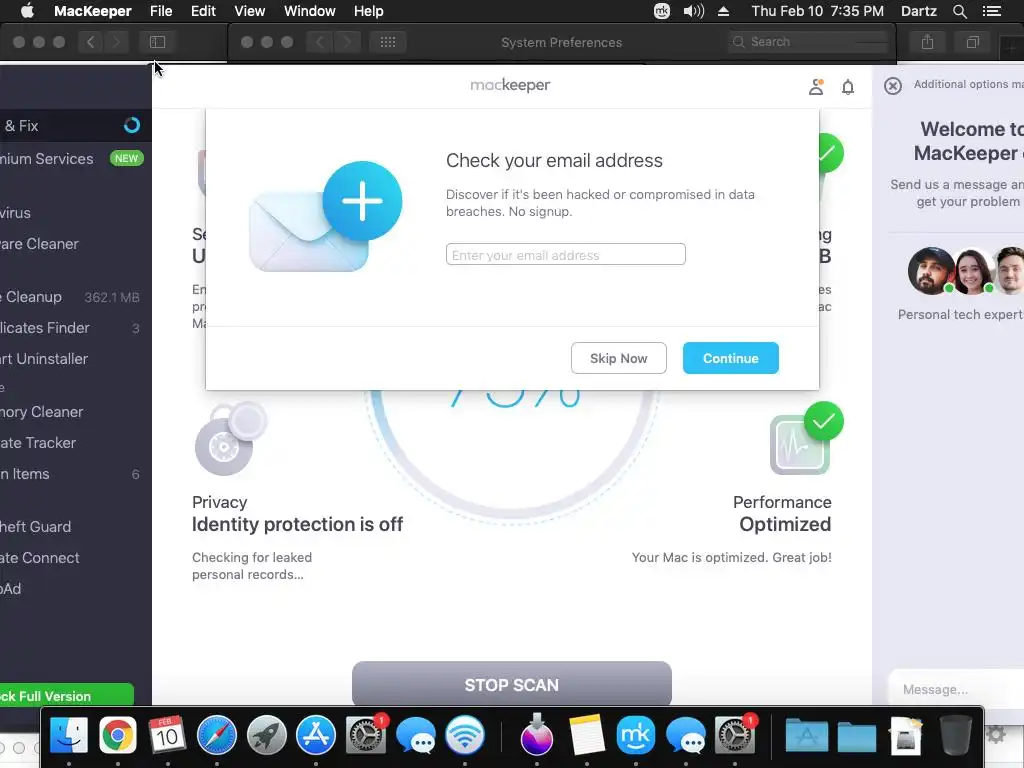The width and height of the screenshot is (1024, 768).
Task: Open Spotlight search in menu bar
Action: click(959, 11)
